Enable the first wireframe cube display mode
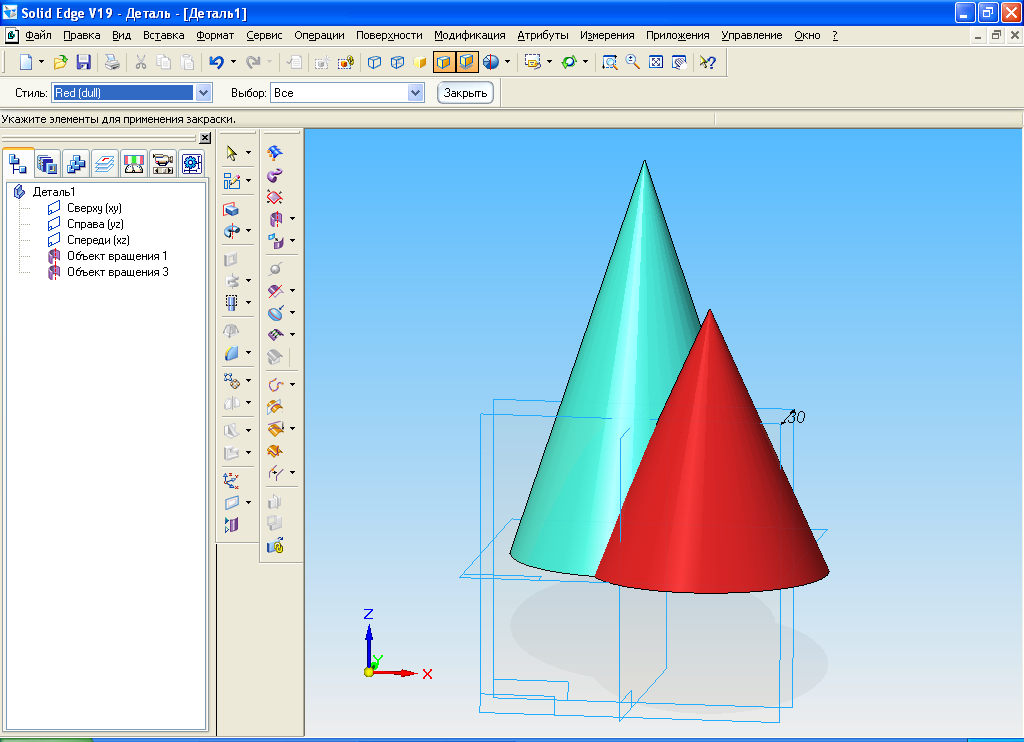 coord(375,62)
